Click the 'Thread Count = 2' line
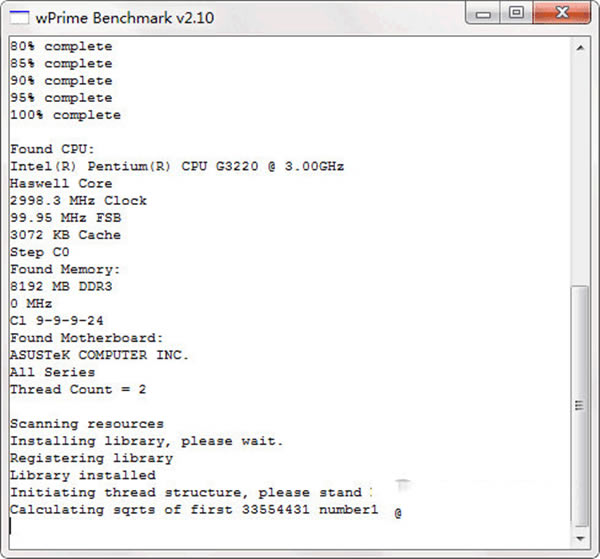Viewport: 600px width, 559px height. click(x=78, y=389)
